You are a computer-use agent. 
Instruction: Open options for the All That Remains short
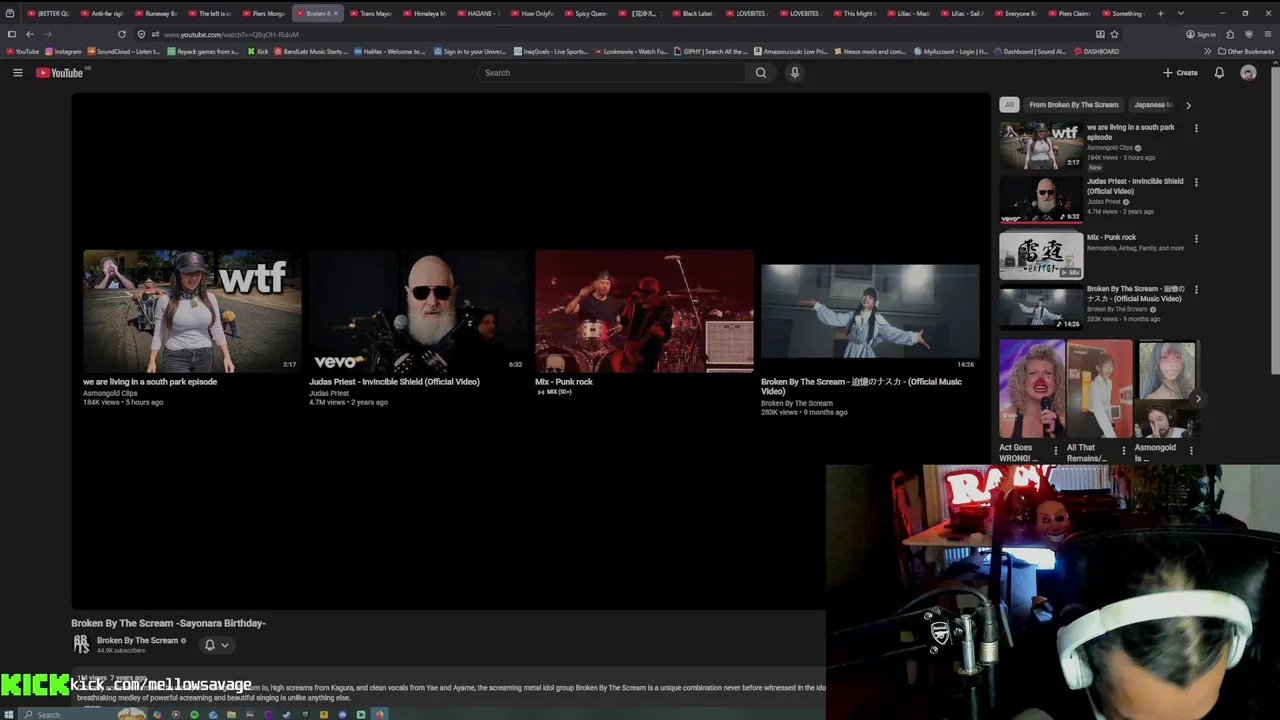pos(1123,451)
